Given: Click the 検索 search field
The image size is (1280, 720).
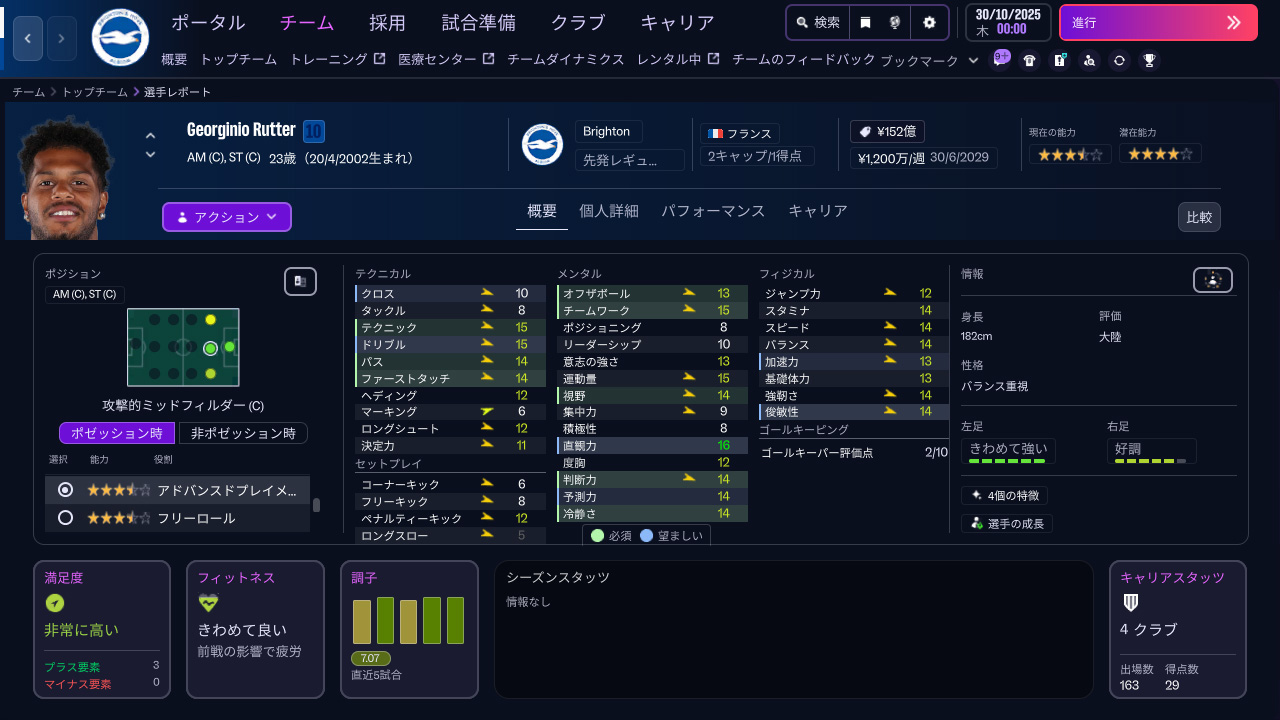Looking at the screenshot, I should [x=818, y=22].
